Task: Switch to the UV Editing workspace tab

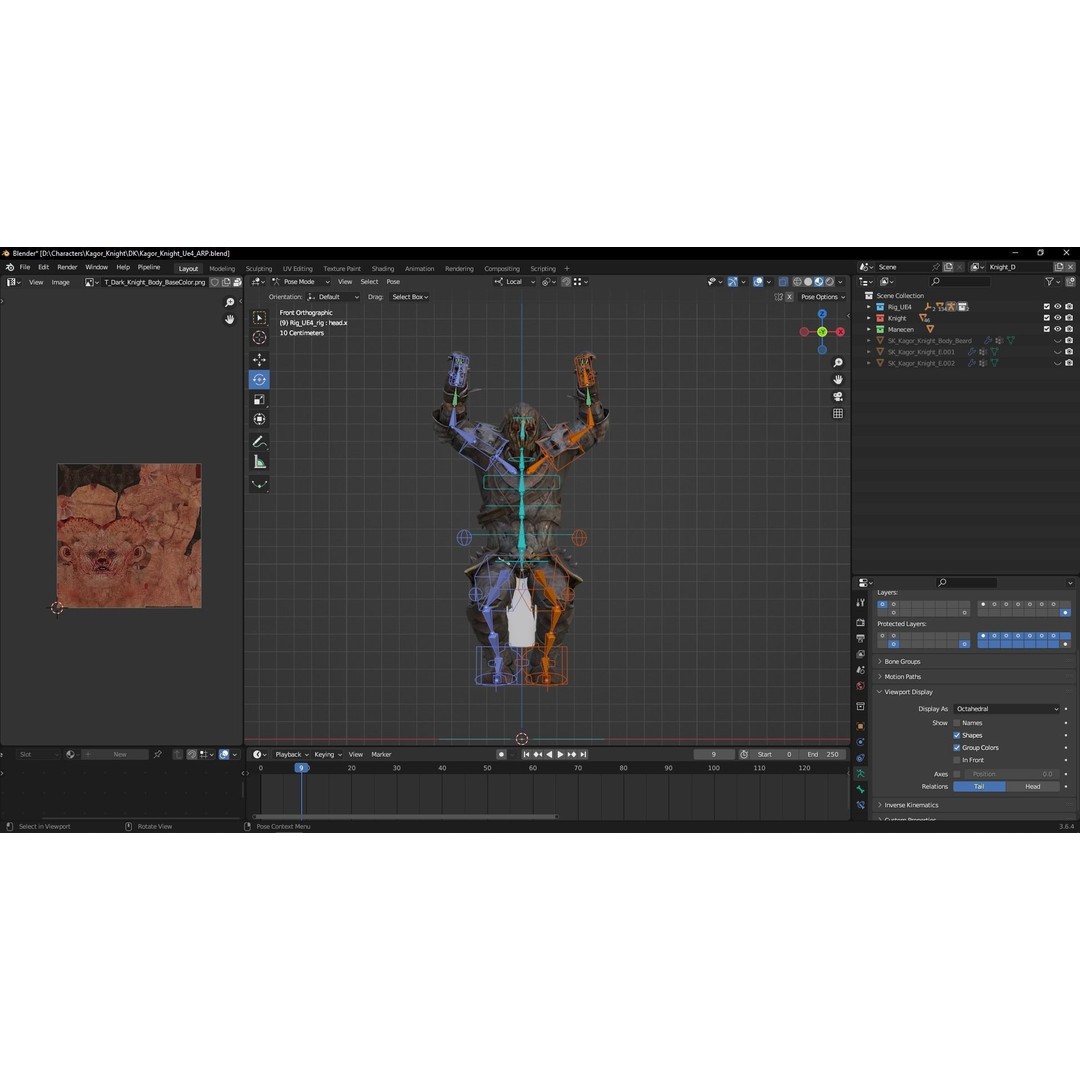Action: click(298, 269)
